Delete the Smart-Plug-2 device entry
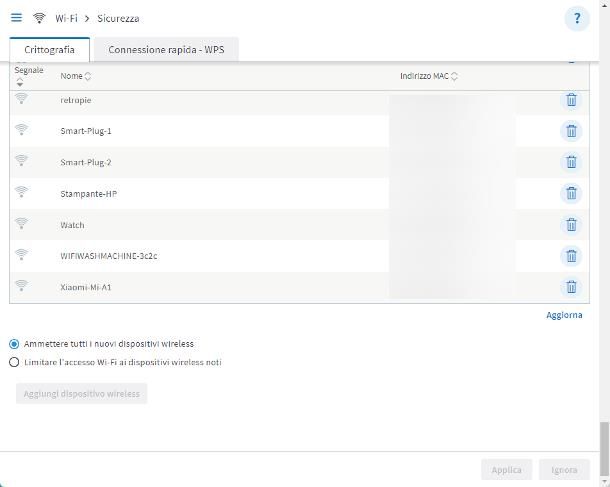 (x=571, y=162)
